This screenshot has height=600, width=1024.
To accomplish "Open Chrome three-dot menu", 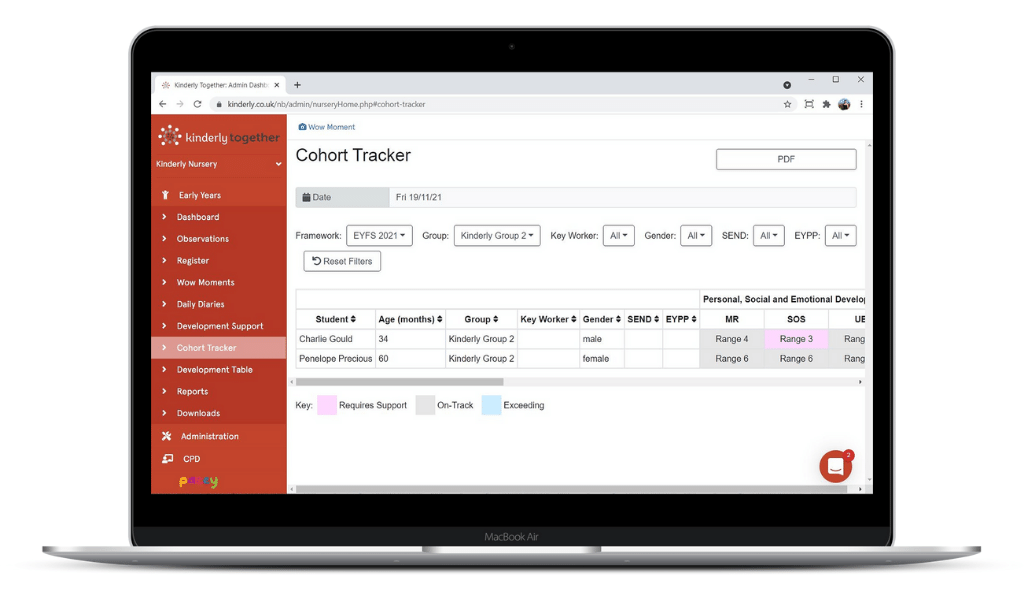I will pos(861,104).
